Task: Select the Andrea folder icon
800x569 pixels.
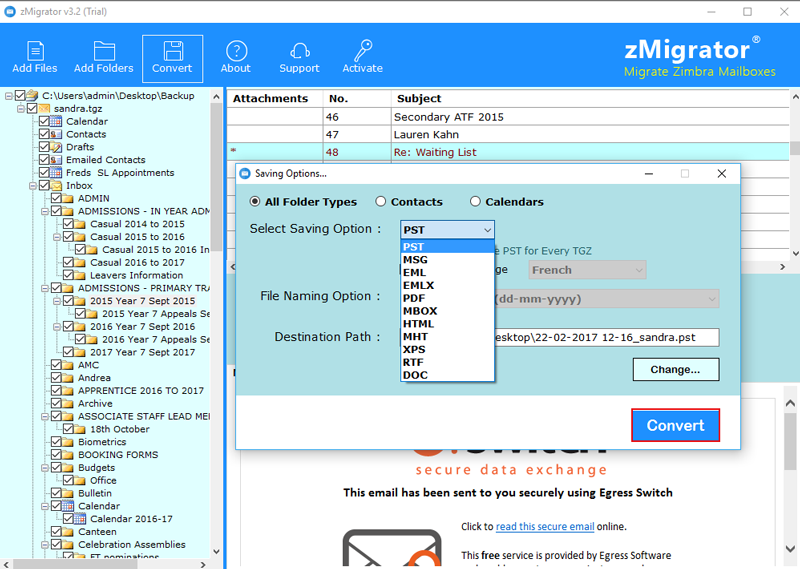Action: pos(68,378)
